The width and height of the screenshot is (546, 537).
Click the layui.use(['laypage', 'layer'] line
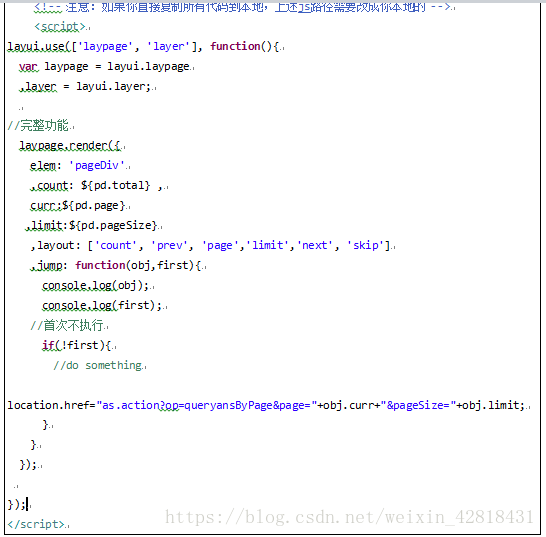pos(143,46)
